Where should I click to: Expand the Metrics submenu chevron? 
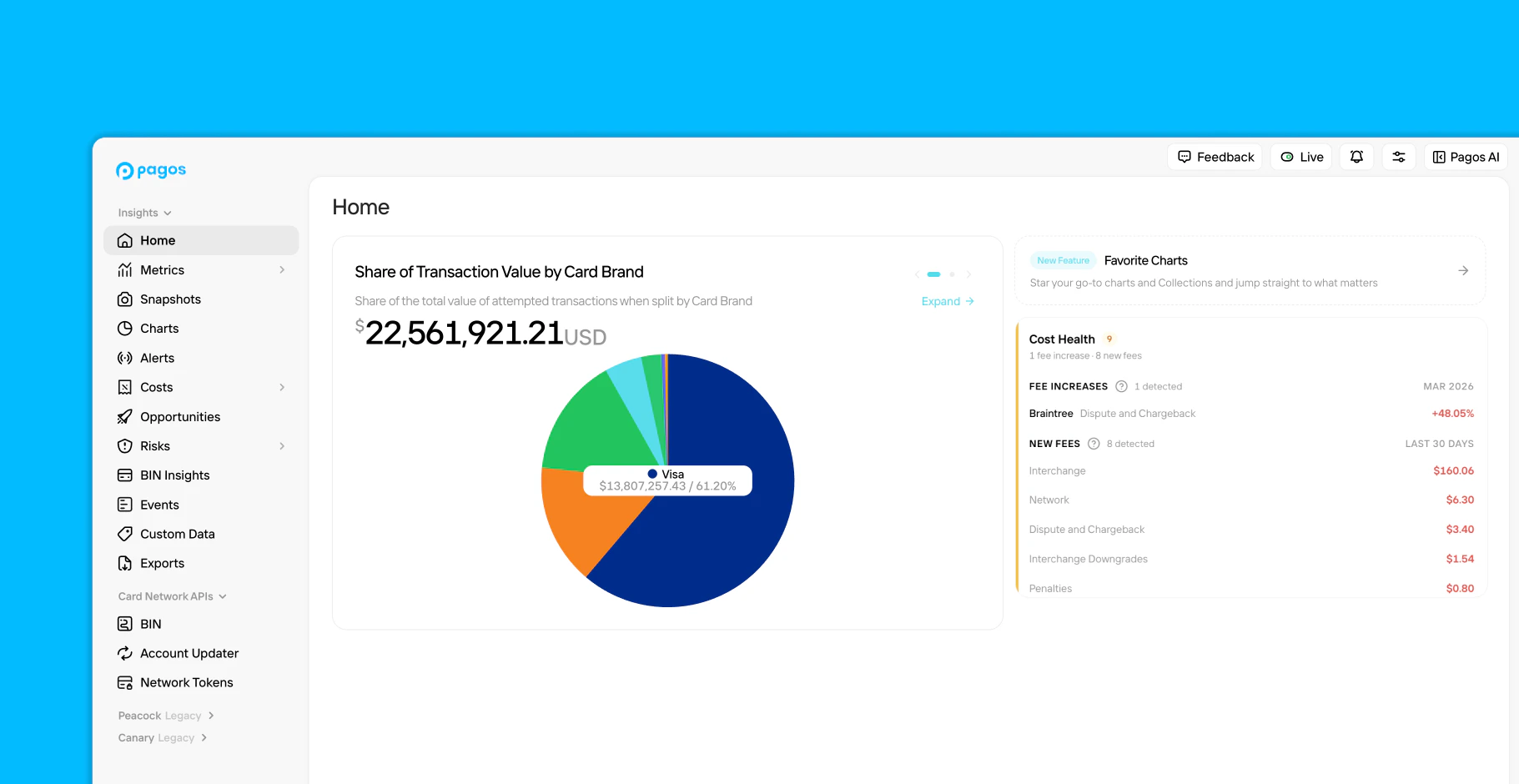pos(282,269)
